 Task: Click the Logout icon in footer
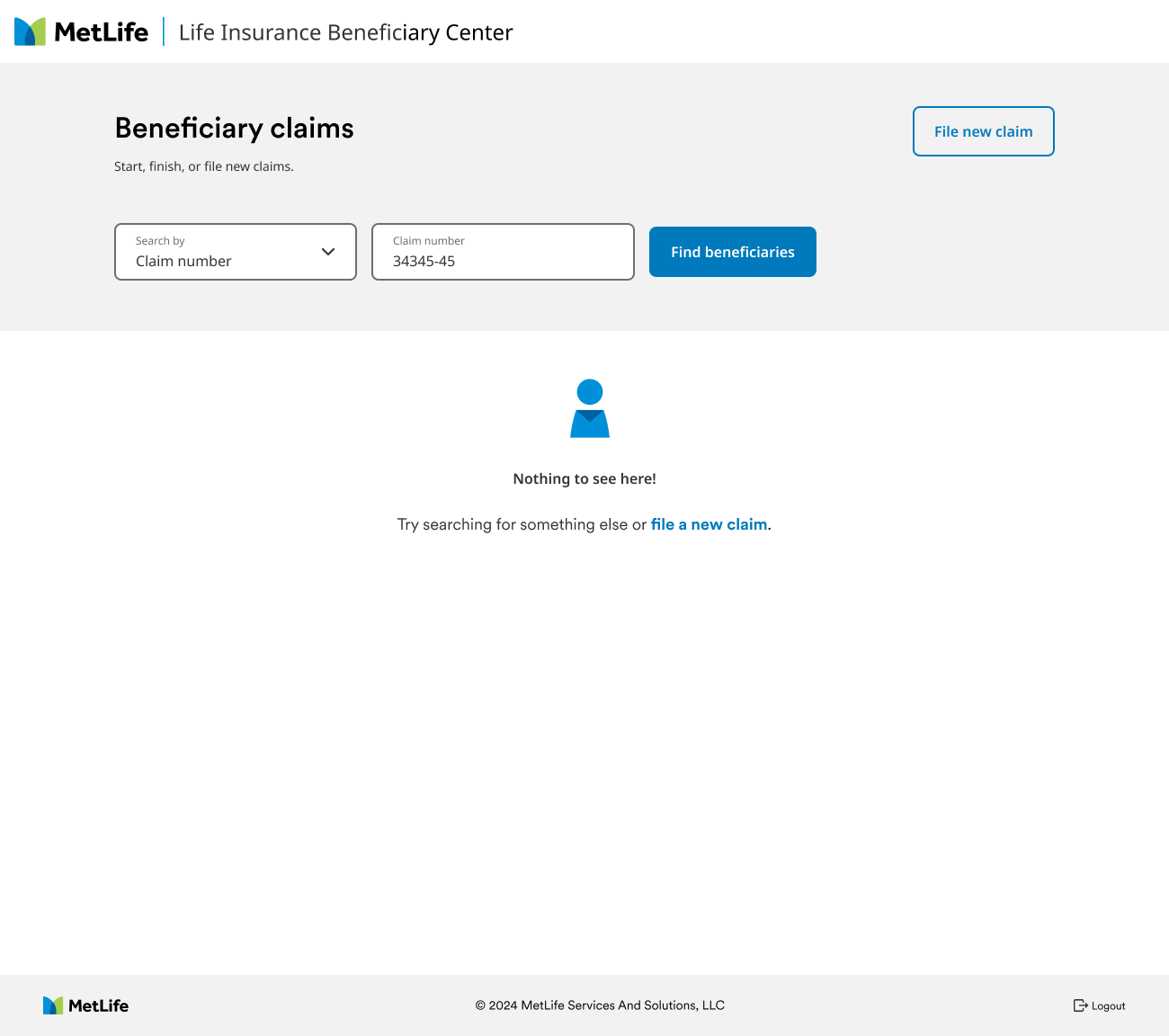point(1080,1005)
